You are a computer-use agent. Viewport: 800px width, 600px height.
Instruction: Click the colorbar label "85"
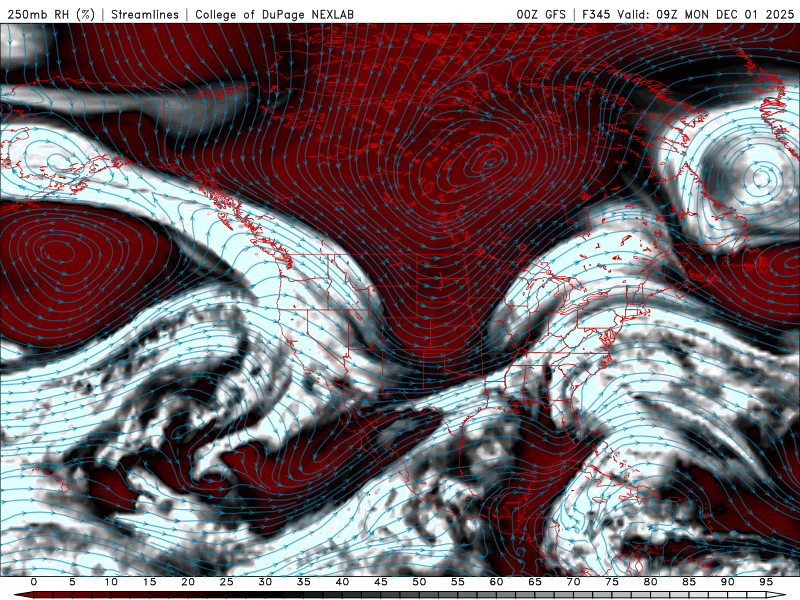tap(689, 582)
